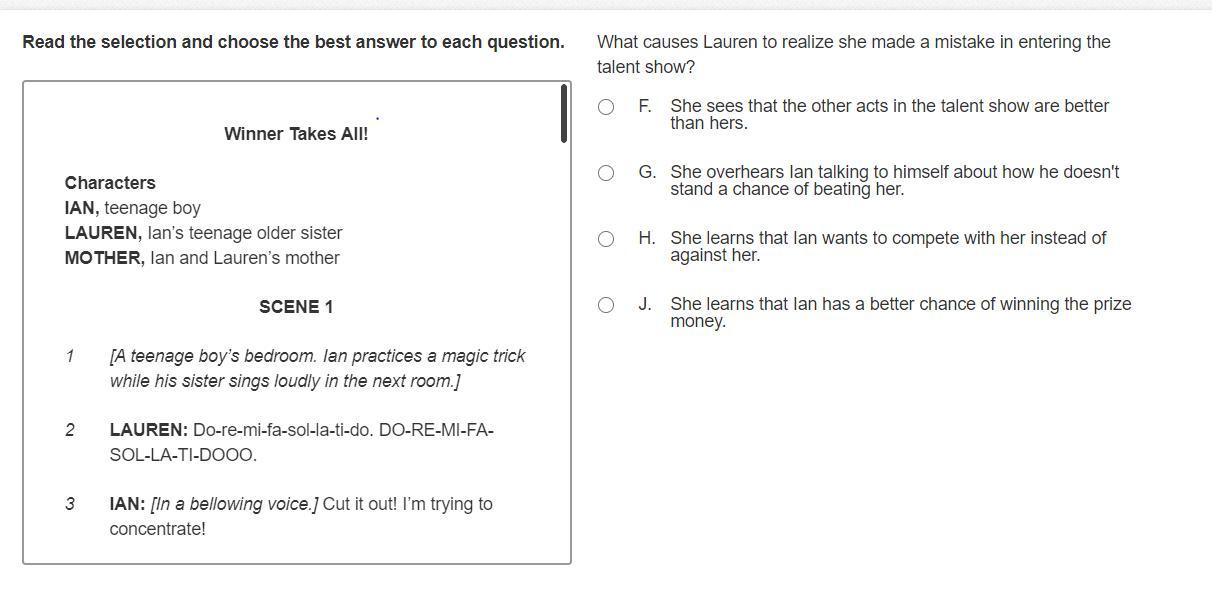The height and width of the screenshot is (591, 1212).
Task: Select radio button for answer F
Action: 606,107
